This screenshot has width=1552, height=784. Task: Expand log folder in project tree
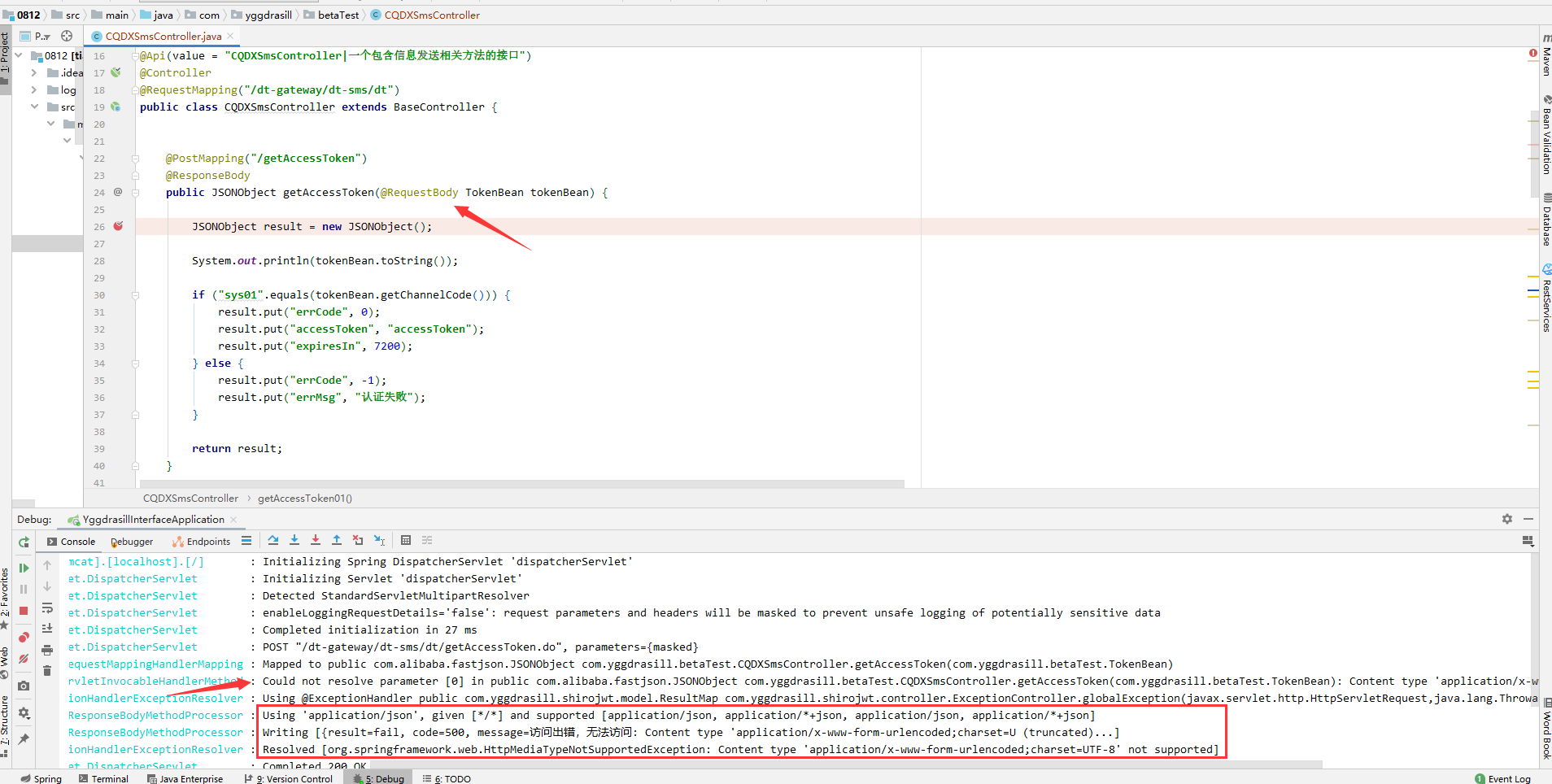34,89
